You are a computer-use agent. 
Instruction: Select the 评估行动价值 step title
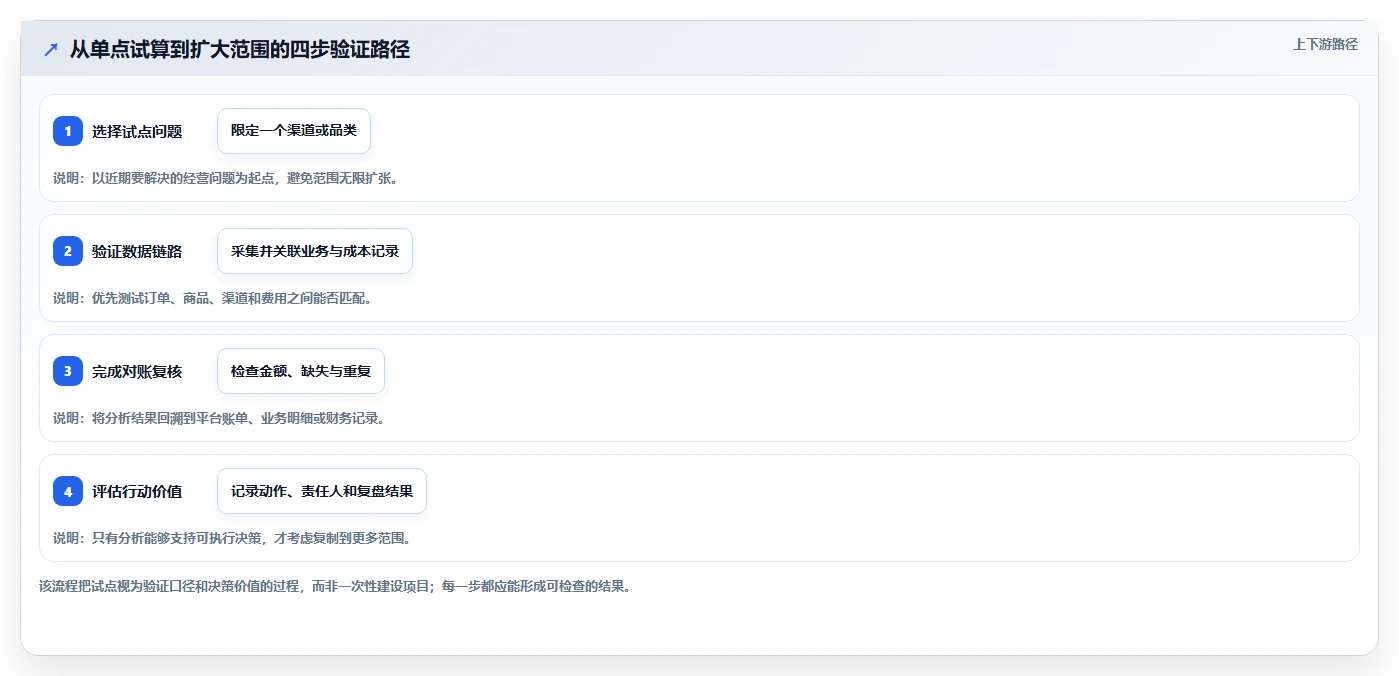137,491
